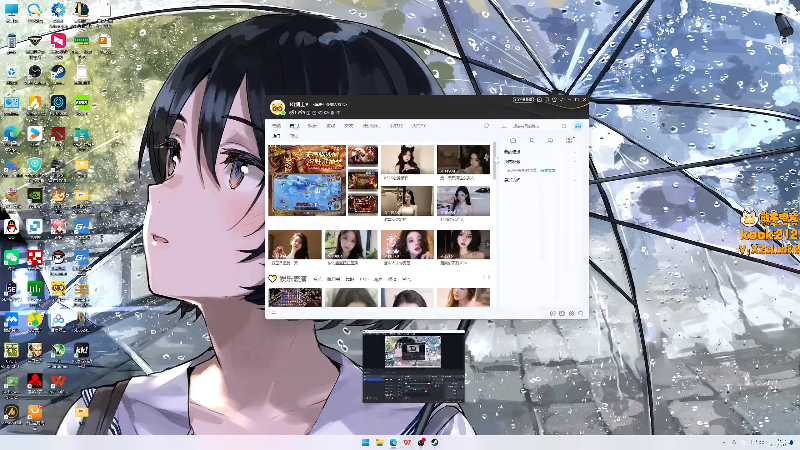Click the magnifier icon at YY's bottom-right corner
This screenshot has height=450, width=800.
(581, 313)
